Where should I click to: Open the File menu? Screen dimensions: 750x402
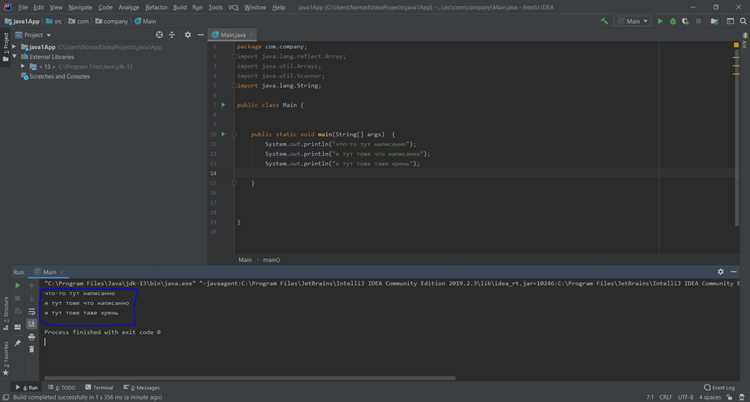(23, 8)
